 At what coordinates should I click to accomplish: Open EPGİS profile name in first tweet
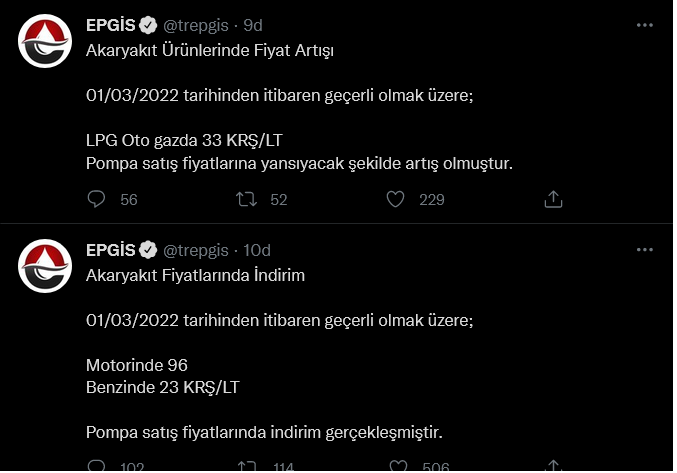pos(110,25)
